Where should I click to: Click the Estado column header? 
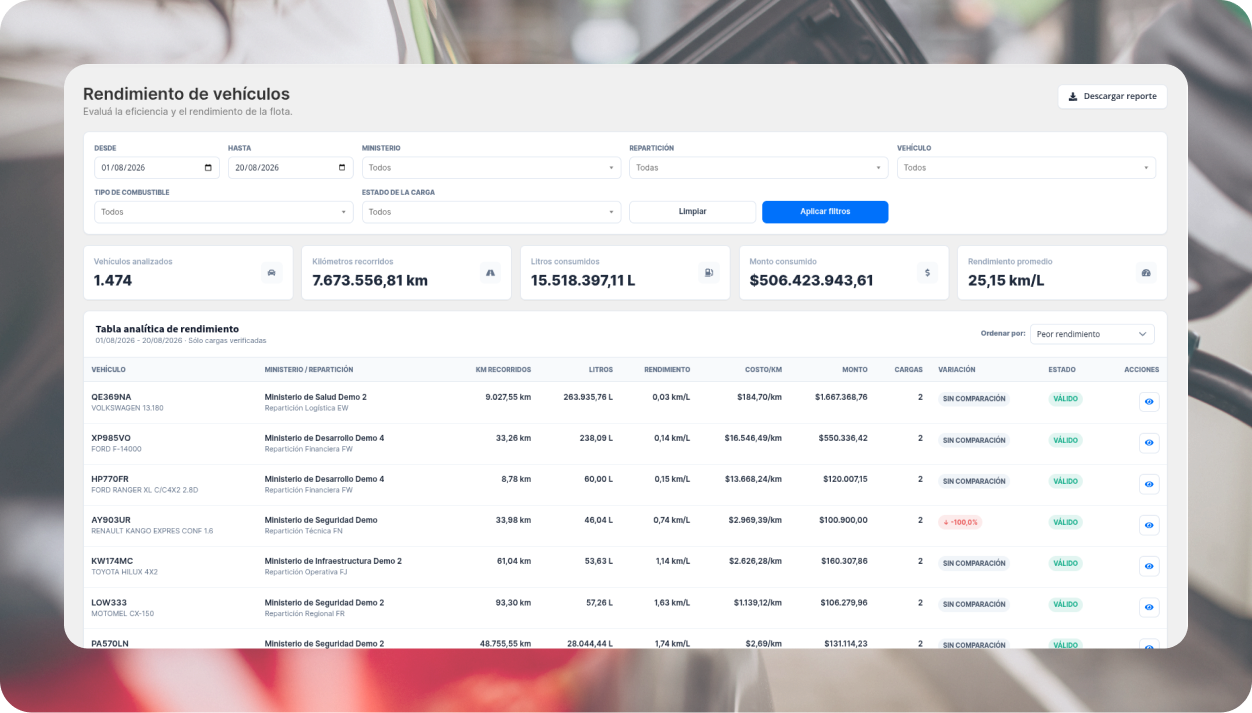[x=1062, y=370]
